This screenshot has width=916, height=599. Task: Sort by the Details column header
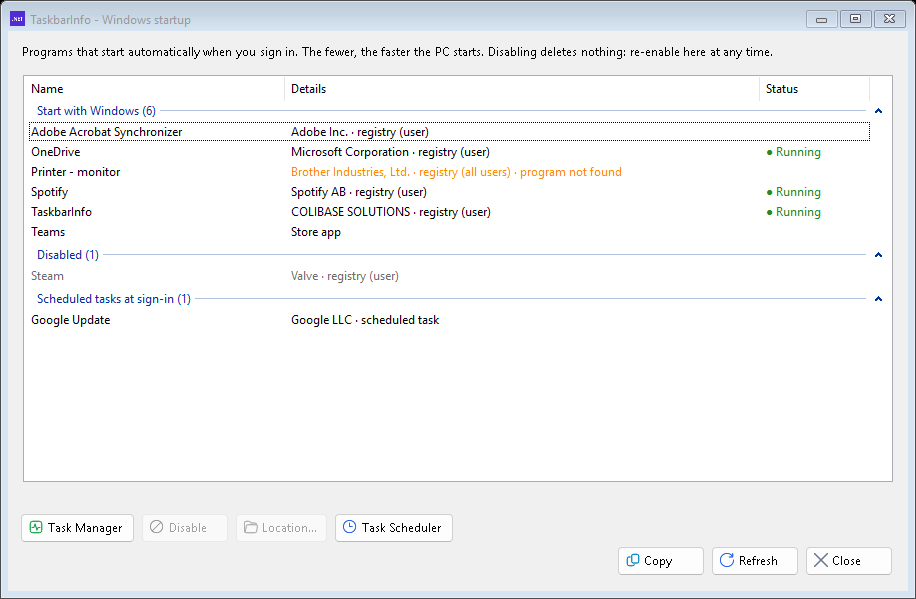point(522,89)
